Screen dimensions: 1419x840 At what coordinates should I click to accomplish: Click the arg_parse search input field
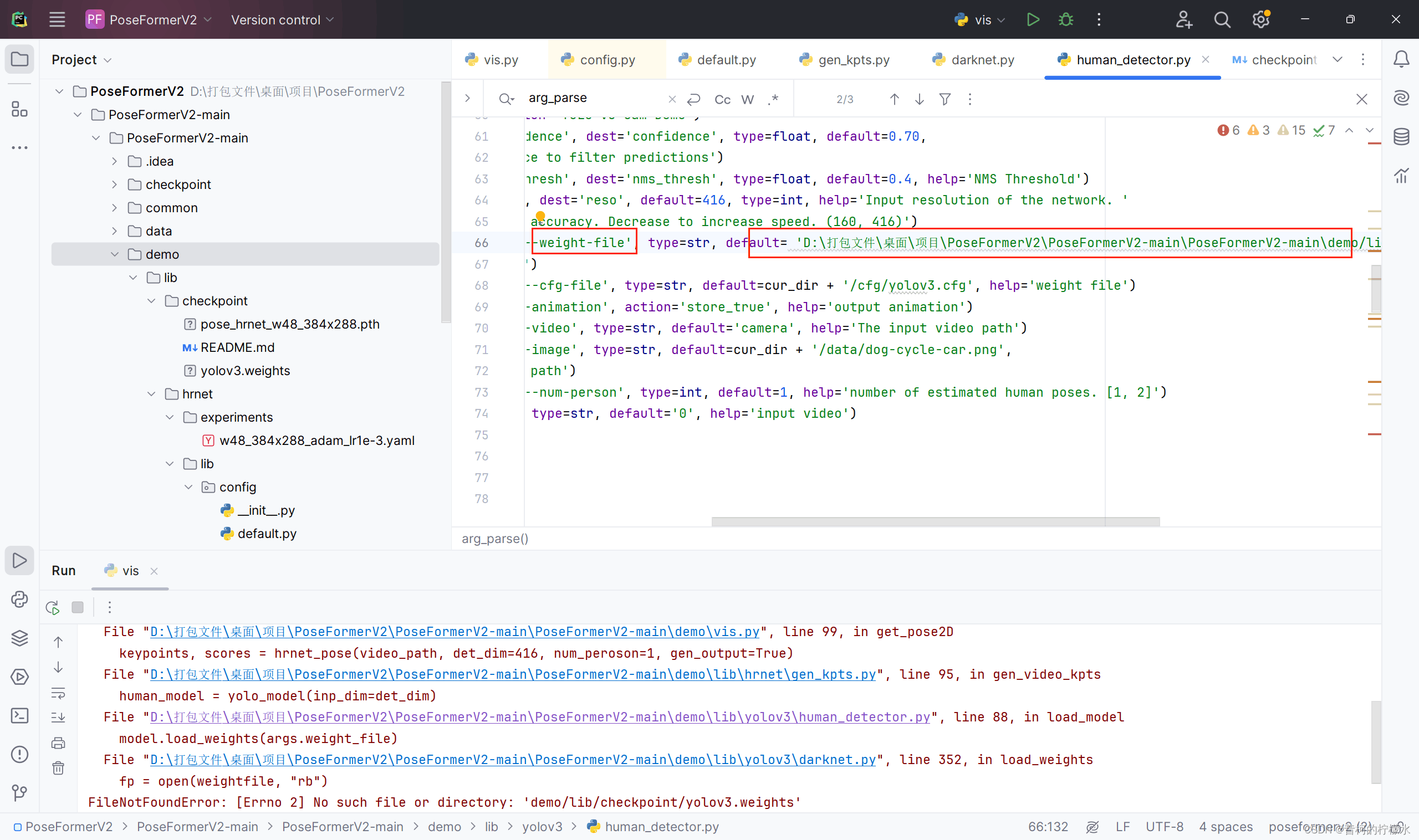[595, 98]
